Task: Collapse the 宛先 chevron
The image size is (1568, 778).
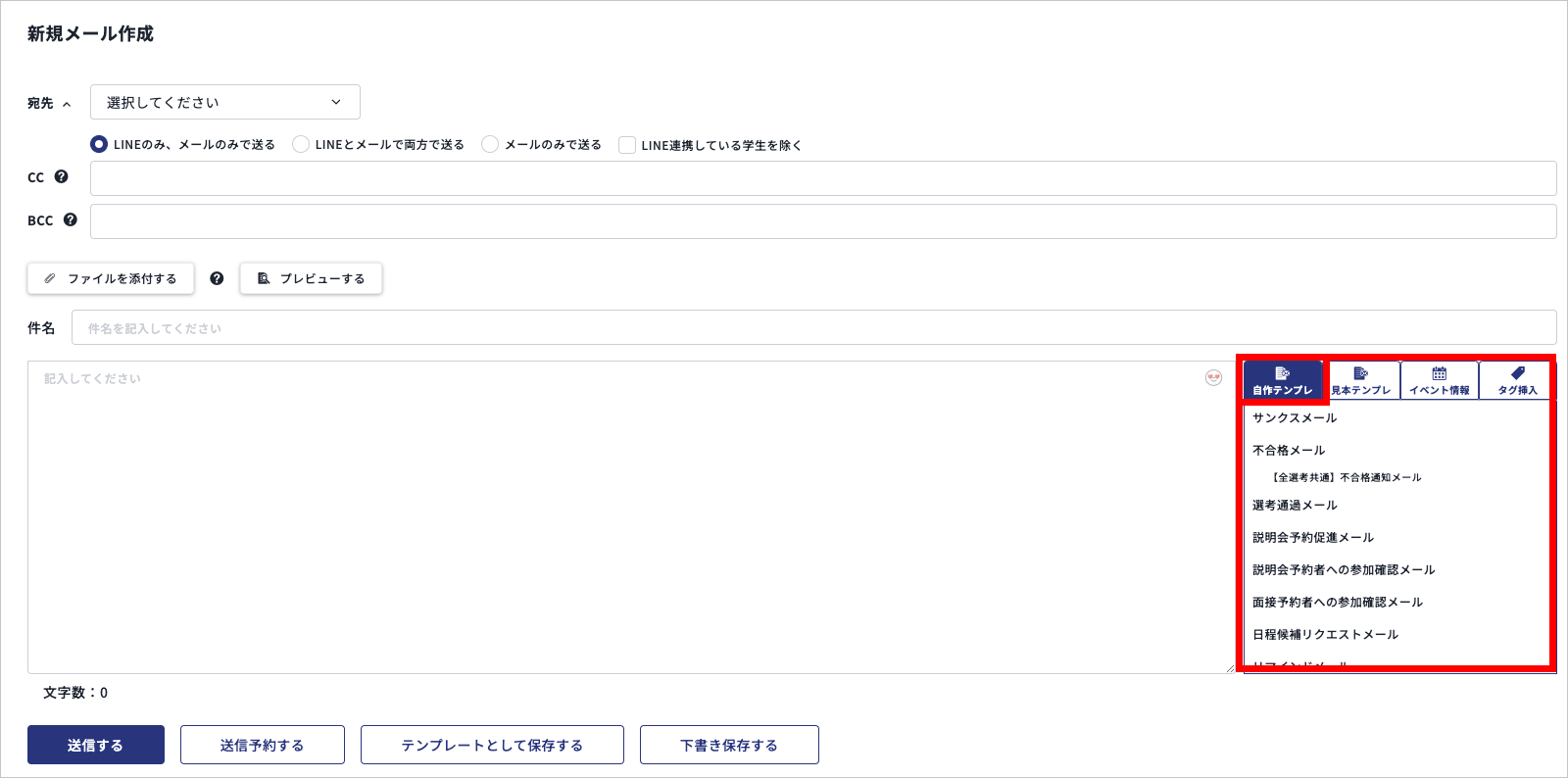Action: click(x=67, y=104)
